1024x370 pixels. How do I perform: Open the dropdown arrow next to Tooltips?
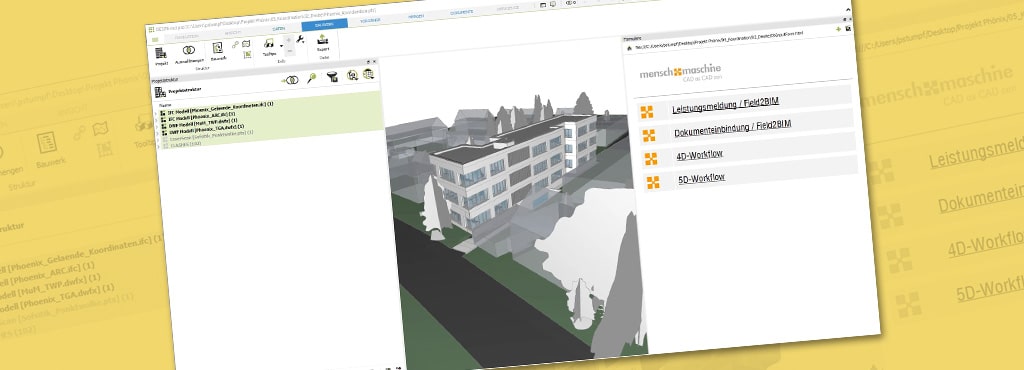point(281,46)
